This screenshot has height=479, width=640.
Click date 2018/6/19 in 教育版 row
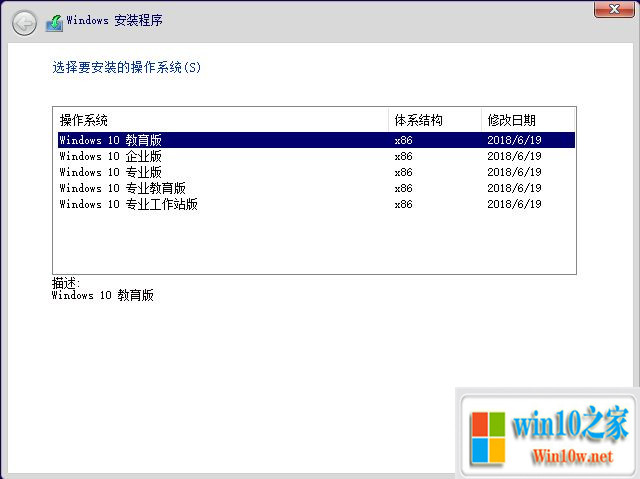pyautogui.click(x=514, y=140)
